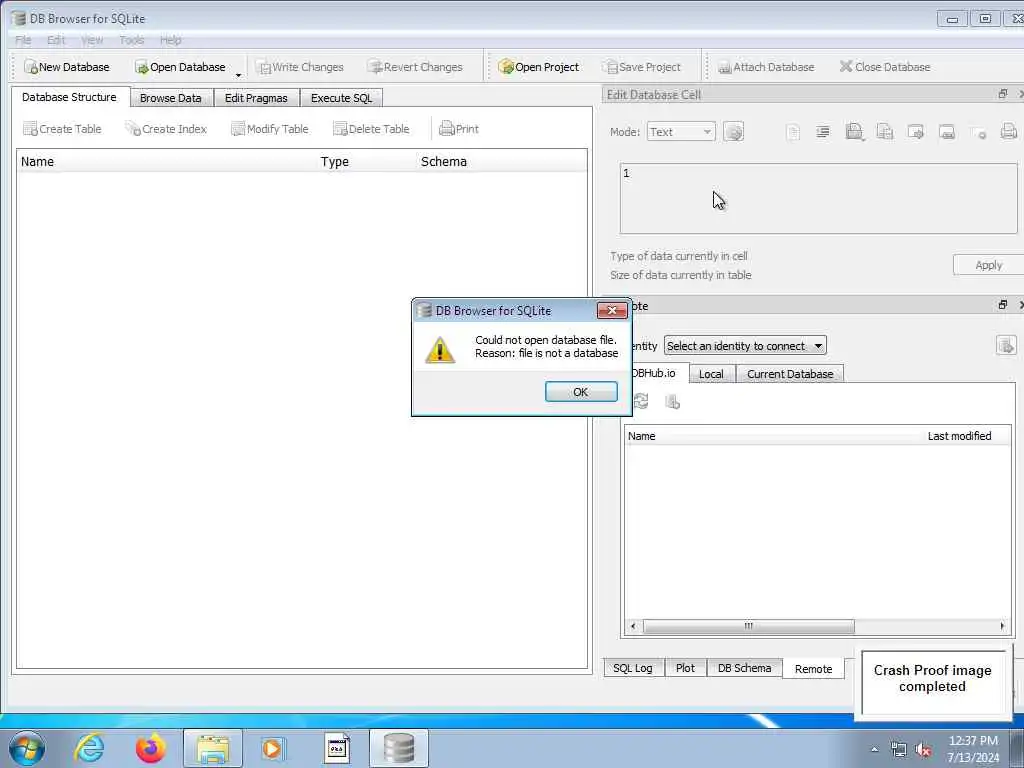Open the Mode Text dropdown
Image resolution: width=1024 pixels, height=768 pixels.
681,132
